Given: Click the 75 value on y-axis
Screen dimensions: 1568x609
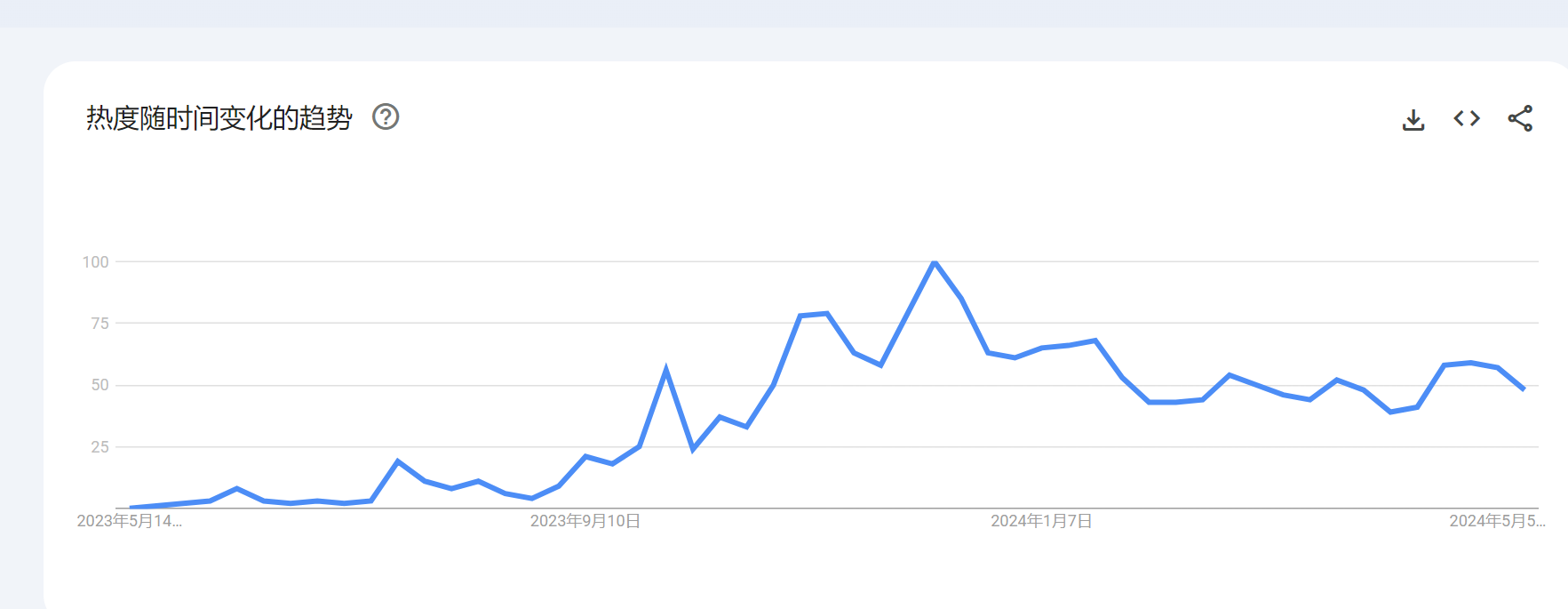Looking at the screenshot, I should (x=100, y=324).
